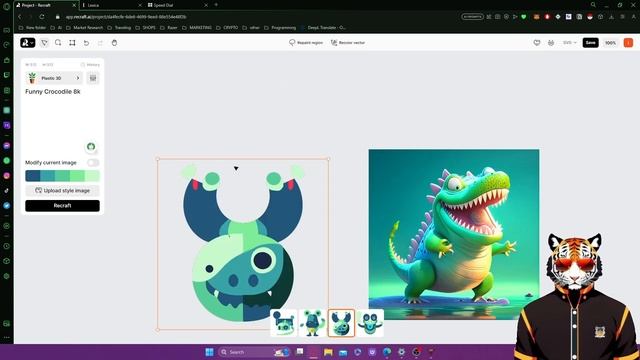Viewport: 640px width, 360px height.
Task: Click the taskbar Search box
Action: 254,352
